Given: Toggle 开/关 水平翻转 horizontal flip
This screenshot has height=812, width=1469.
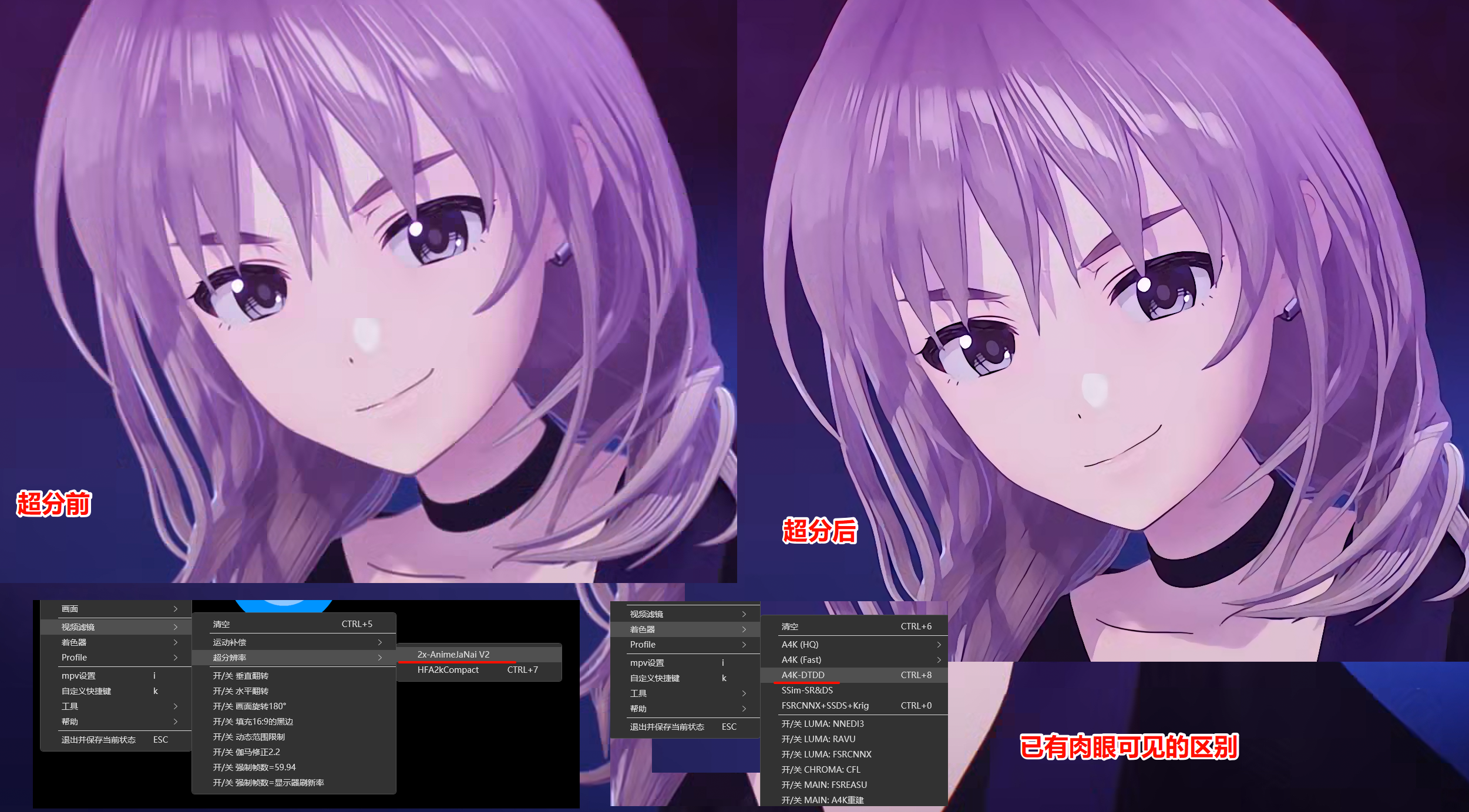Looking at the screenshot, I should pyautogui.click(x=241, y=691).
